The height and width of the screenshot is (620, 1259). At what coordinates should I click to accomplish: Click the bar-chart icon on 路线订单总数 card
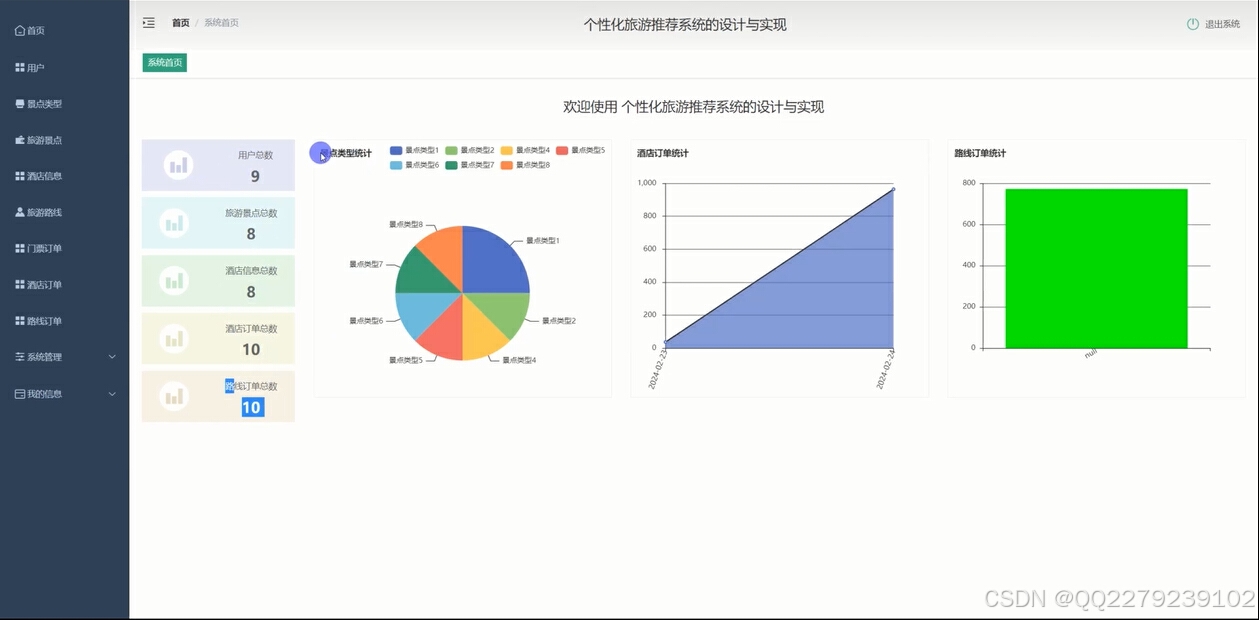(x=176, y=397)
